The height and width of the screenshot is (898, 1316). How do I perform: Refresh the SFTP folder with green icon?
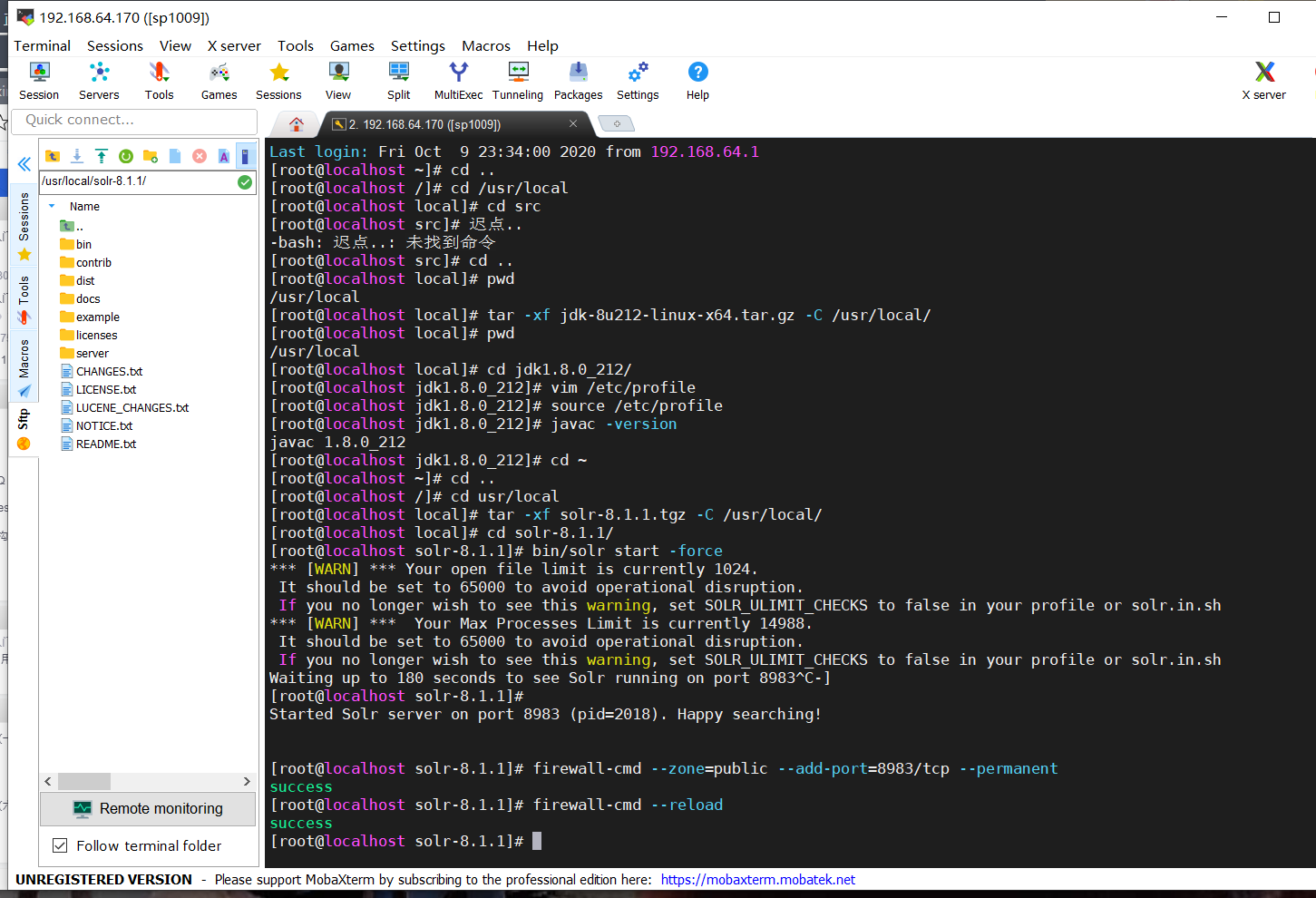coord(126,156)
